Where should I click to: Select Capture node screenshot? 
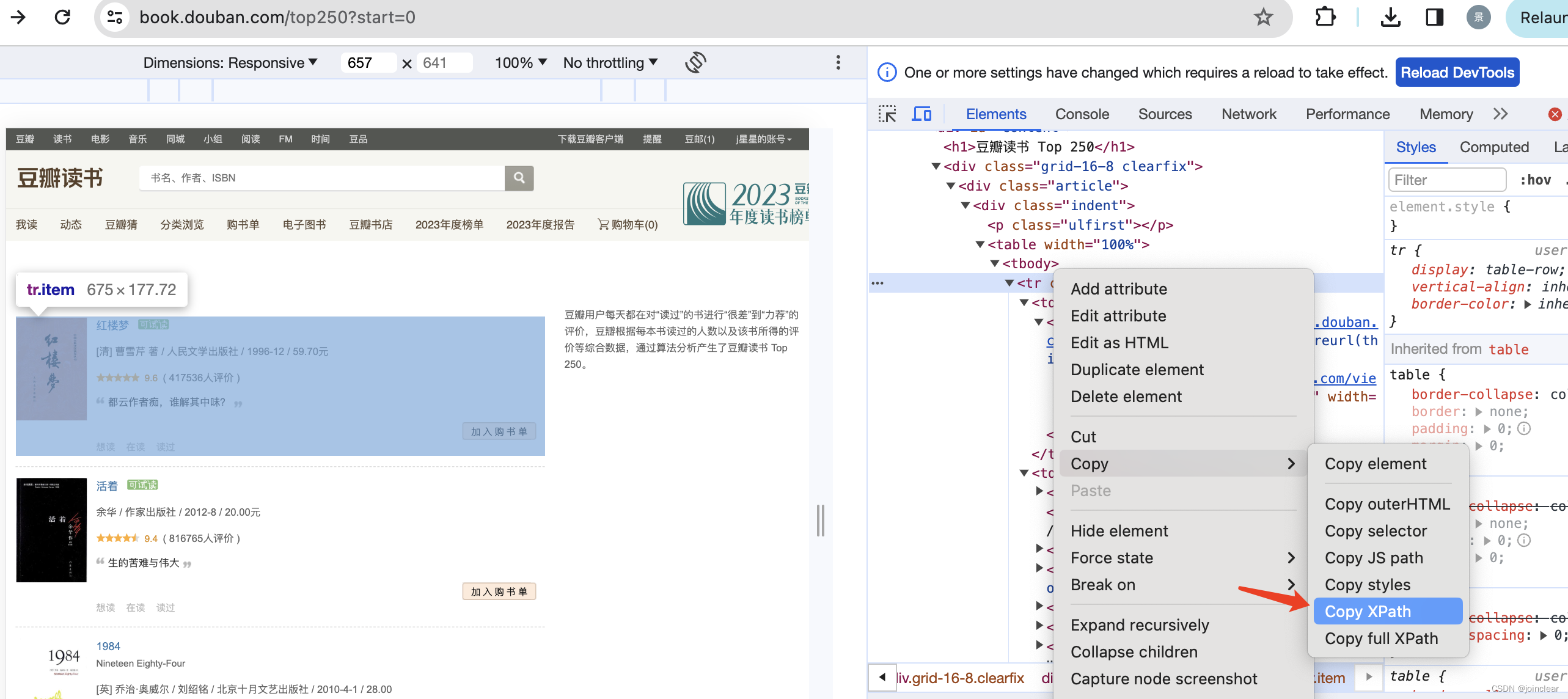[x=1182, y=679]
